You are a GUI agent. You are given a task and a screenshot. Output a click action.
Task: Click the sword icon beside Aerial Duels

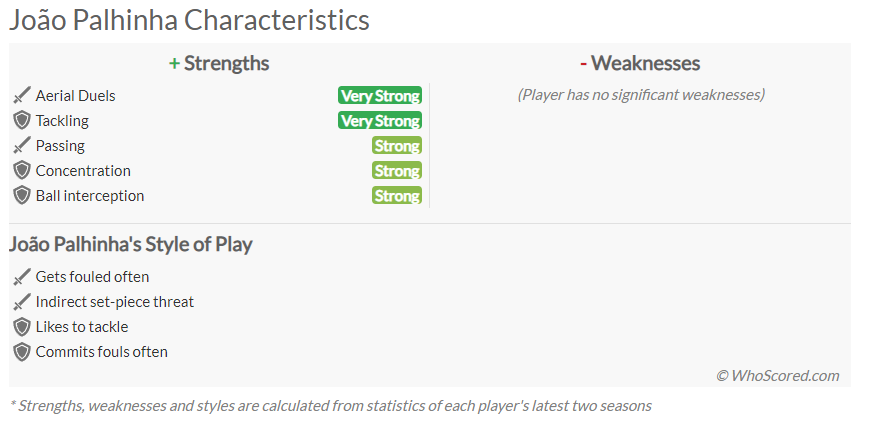coord(21,96)
